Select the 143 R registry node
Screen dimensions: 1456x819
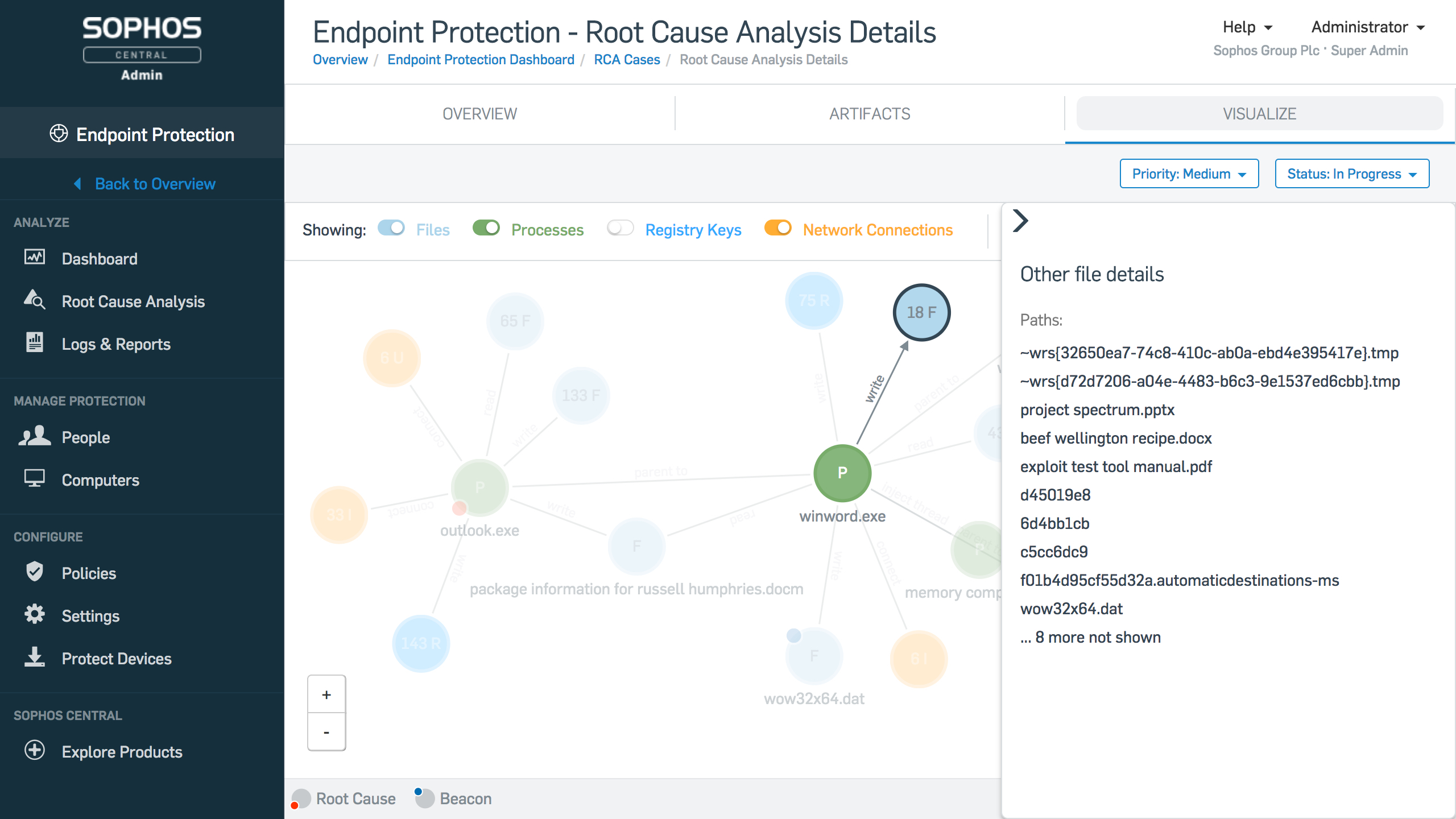point(421,643)
